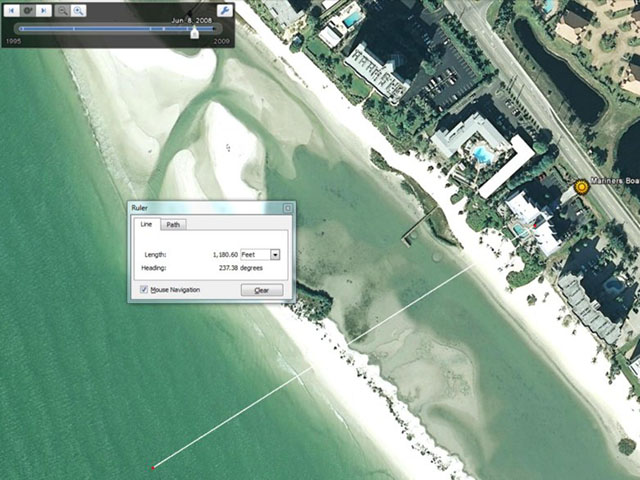Image resolution: width=640 pixels, height=480 pixels.
Task: Open time slider options wrench
Action: coord(224,10)
